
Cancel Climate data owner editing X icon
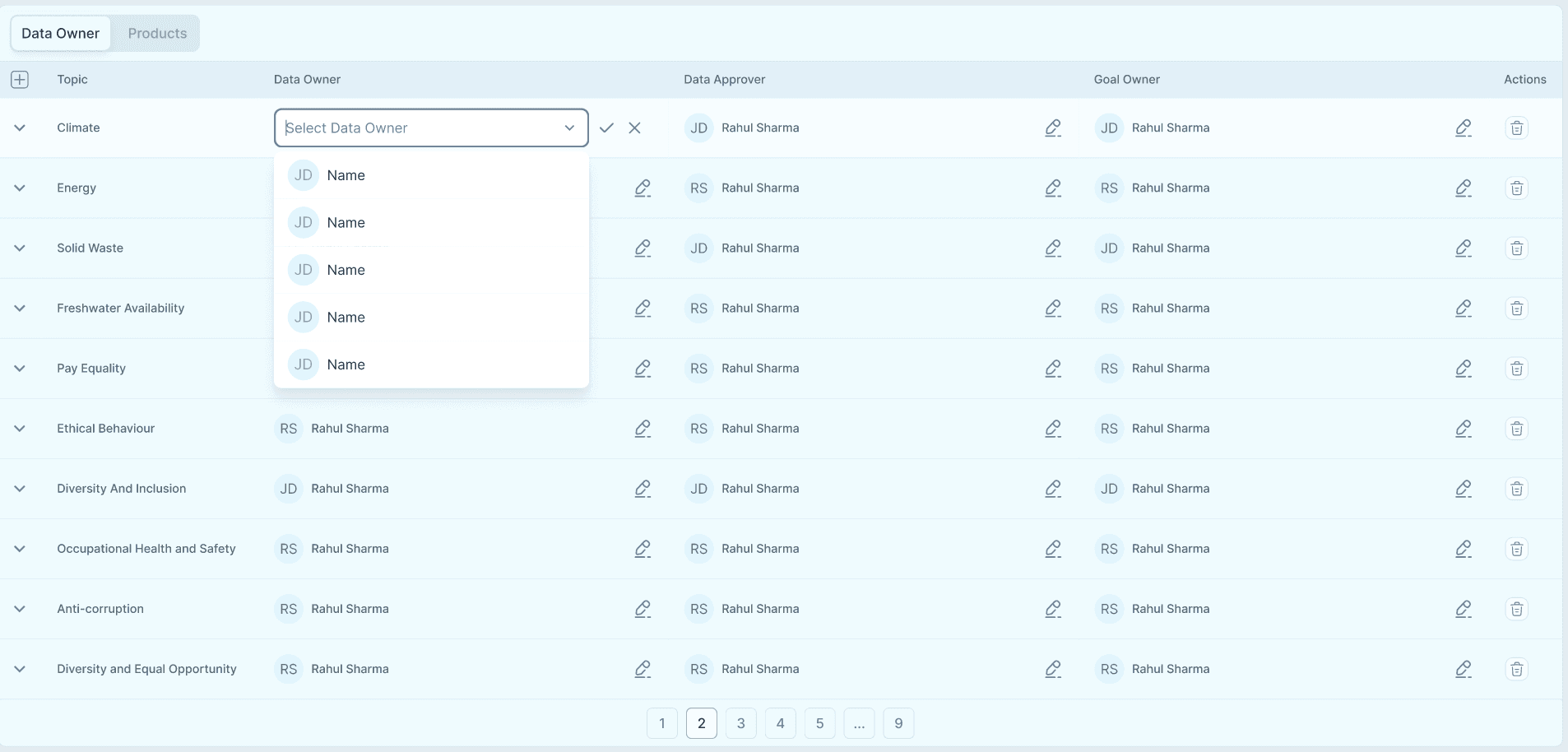tap(634, 128)
